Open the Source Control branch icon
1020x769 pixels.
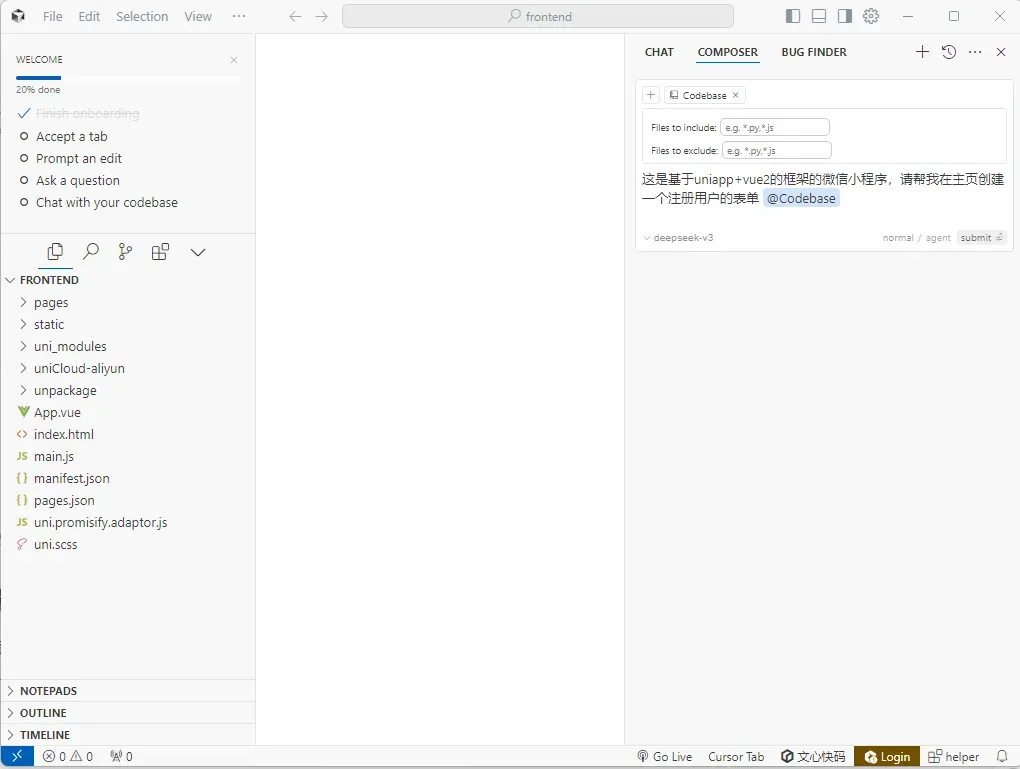[126, 252]
